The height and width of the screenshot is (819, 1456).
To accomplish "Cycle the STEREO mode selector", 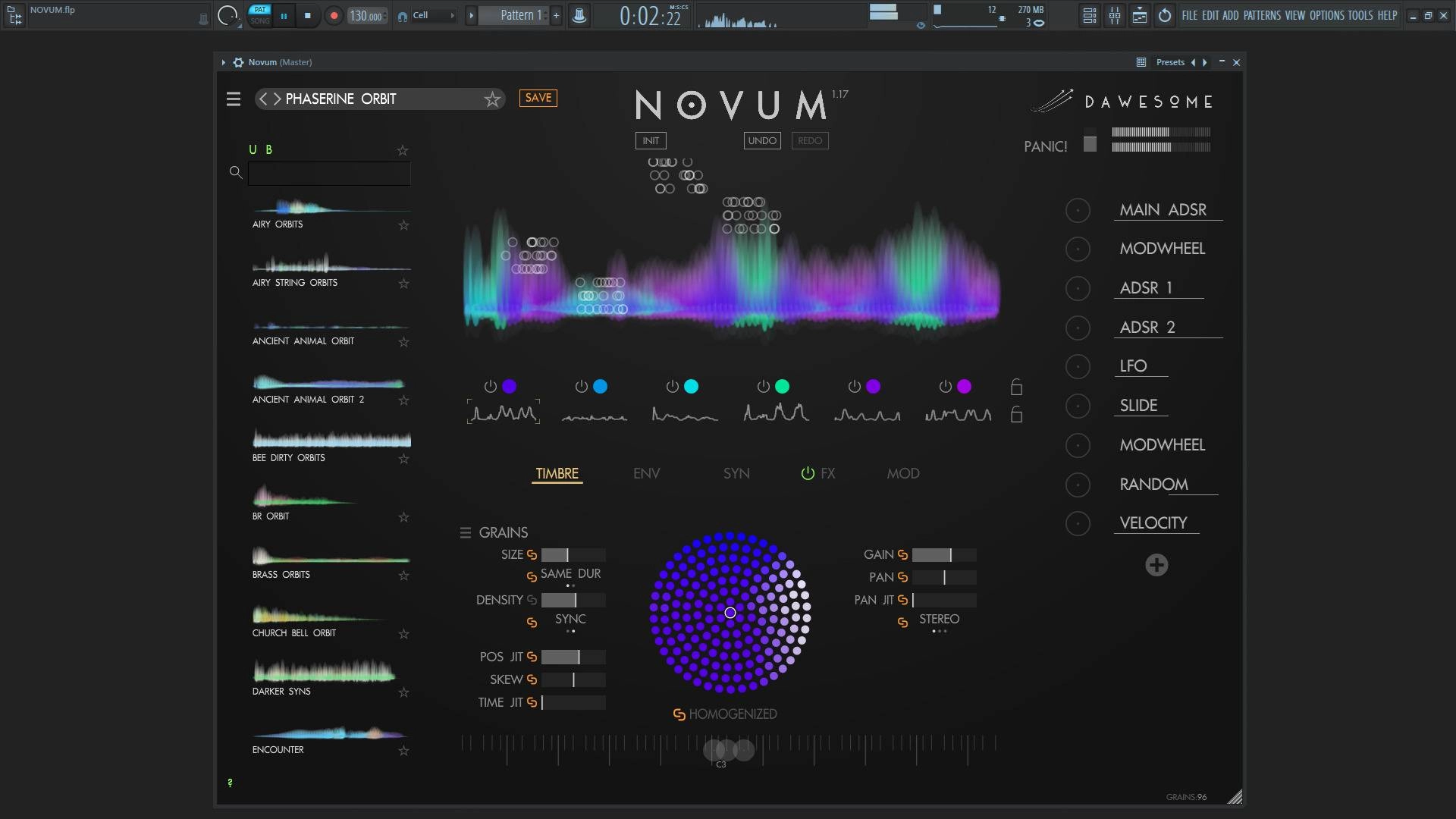I will coord(940,620).
